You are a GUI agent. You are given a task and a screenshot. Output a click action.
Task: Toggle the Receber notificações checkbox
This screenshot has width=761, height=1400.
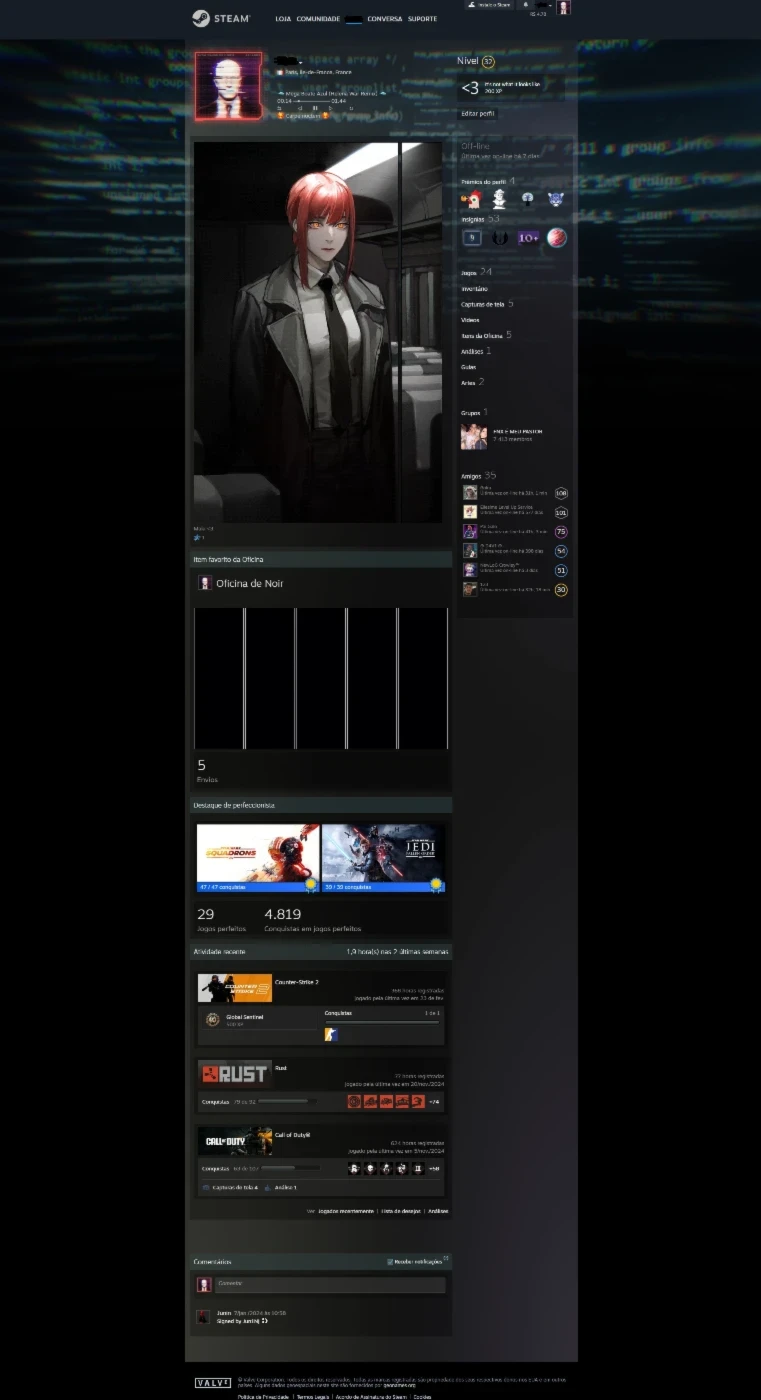pyautogui.click(x=390, y=1262)
